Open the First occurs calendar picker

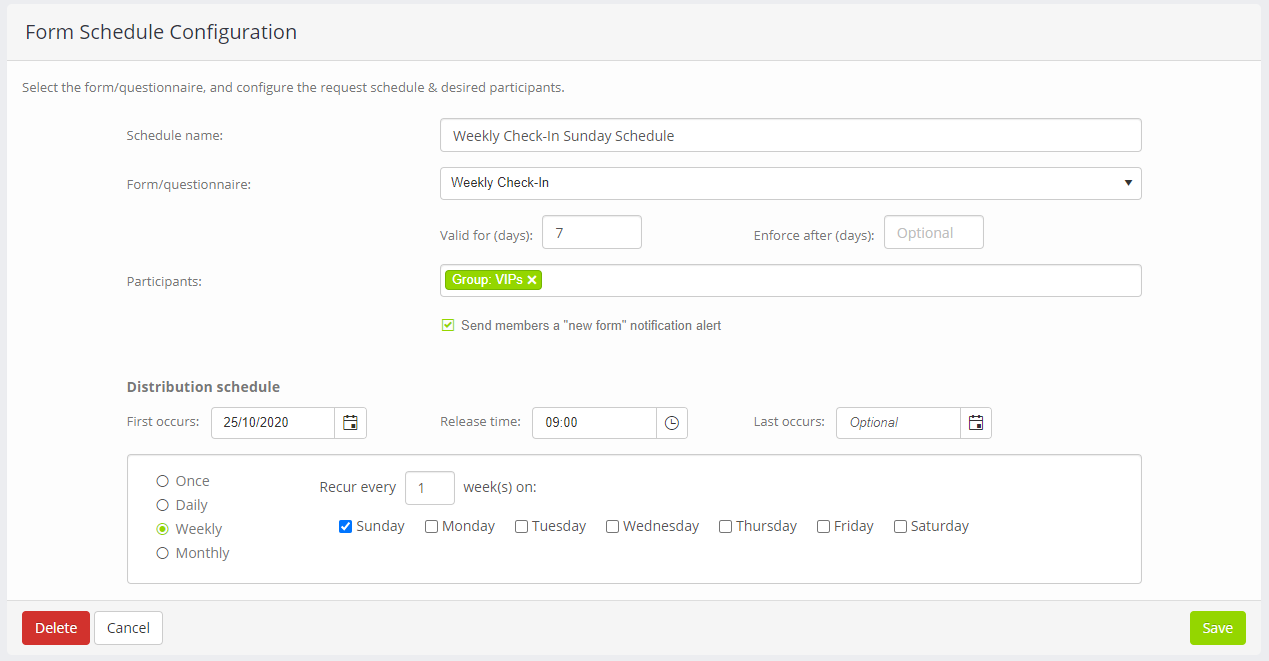pos(350,423)
